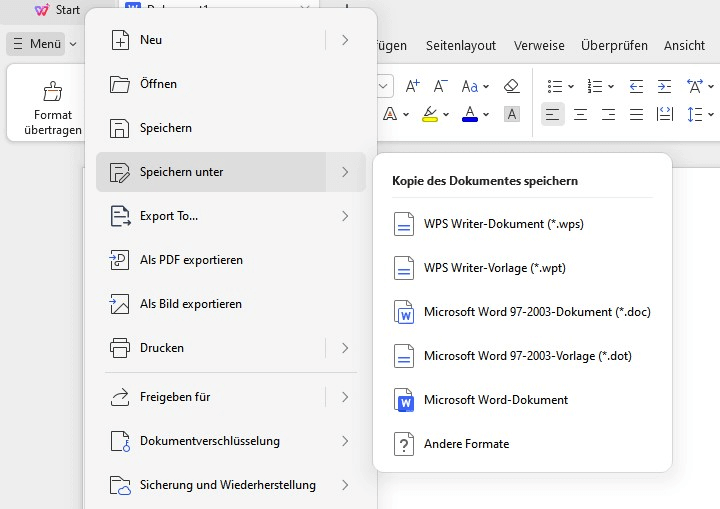The image size is (720, 509).
Task: Expand the Freigeben für submenu arrow
Action: 345,397
